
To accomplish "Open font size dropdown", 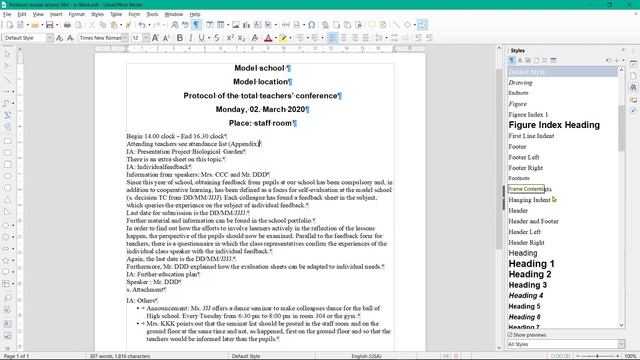I will click(x=146, y=38).
